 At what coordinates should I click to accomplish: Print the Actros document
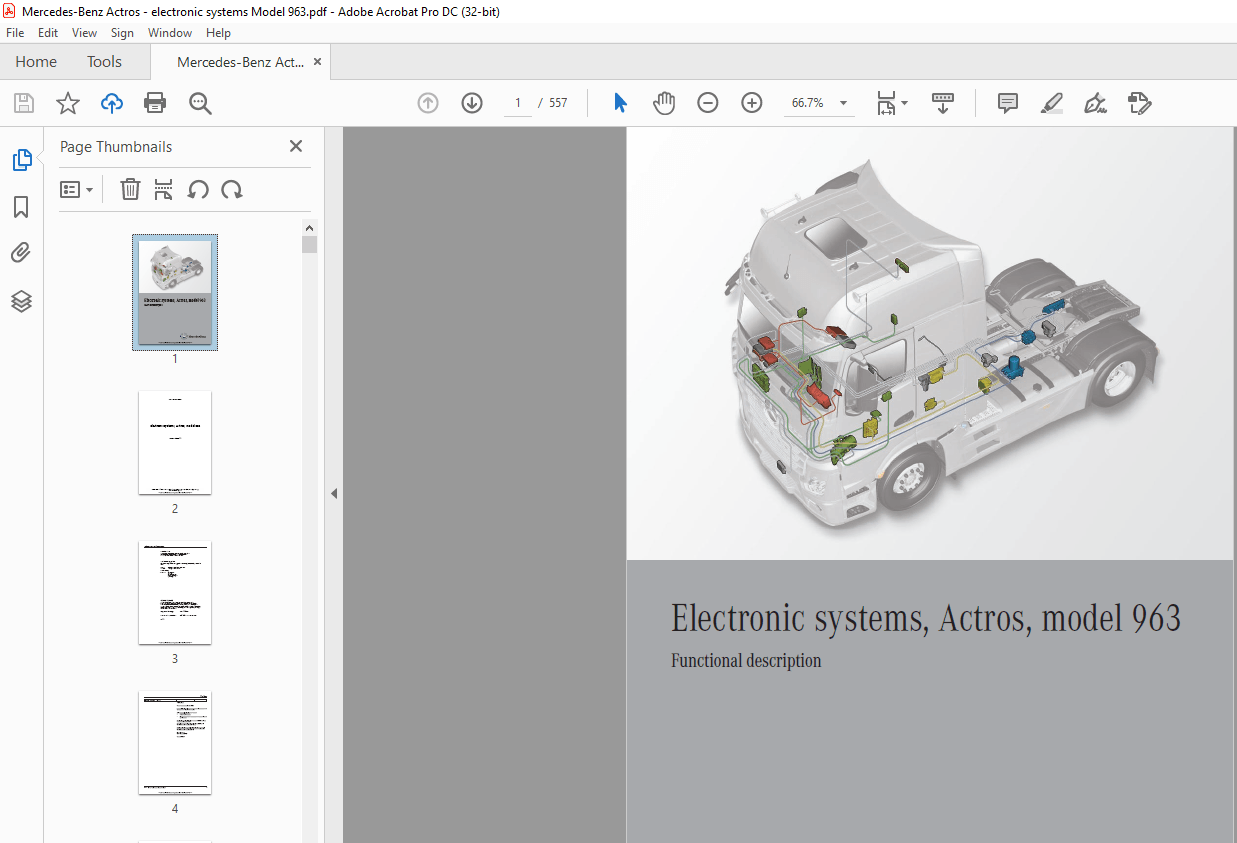(155, 103)
